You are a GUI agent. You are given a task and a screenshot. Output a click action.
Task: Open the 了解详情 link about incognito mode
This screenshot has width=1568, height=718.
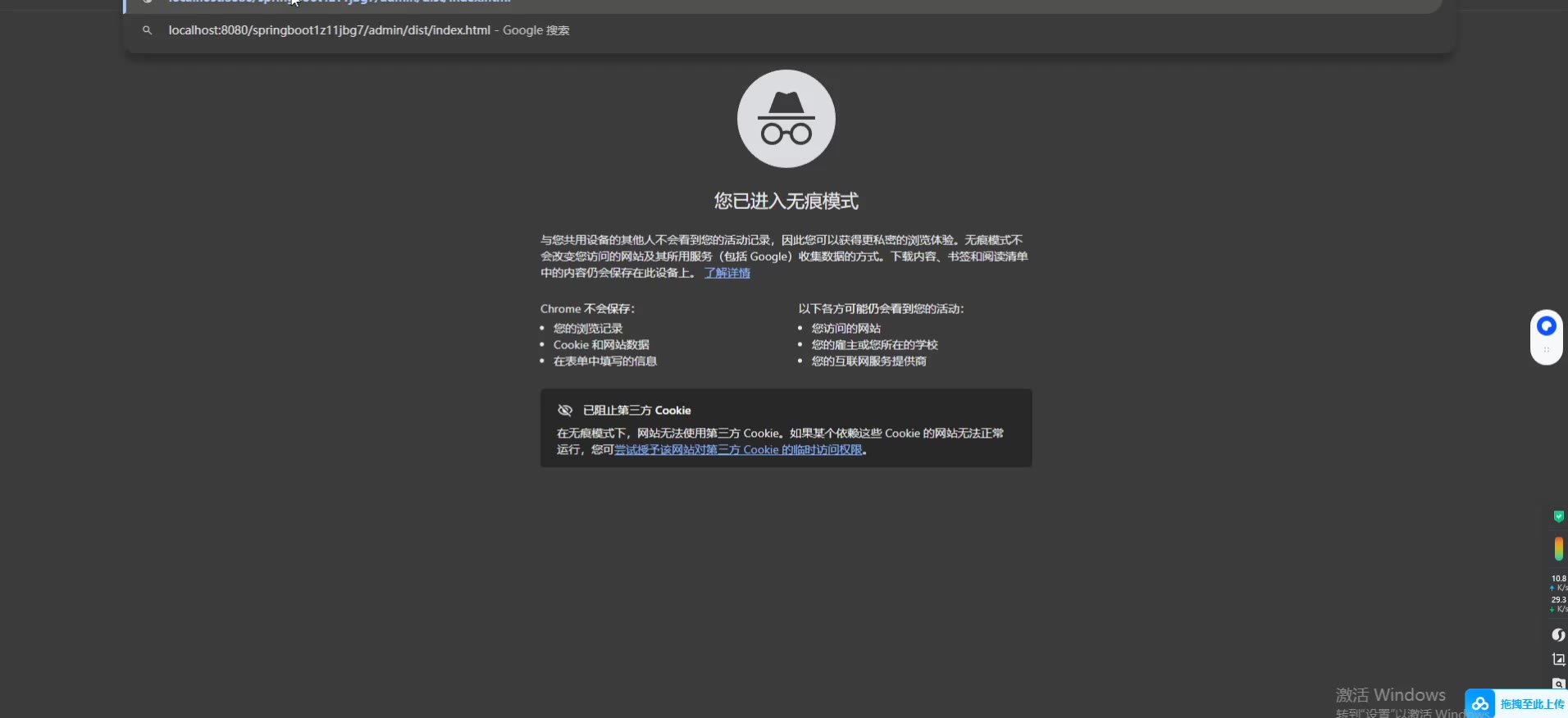coord(727,273)
